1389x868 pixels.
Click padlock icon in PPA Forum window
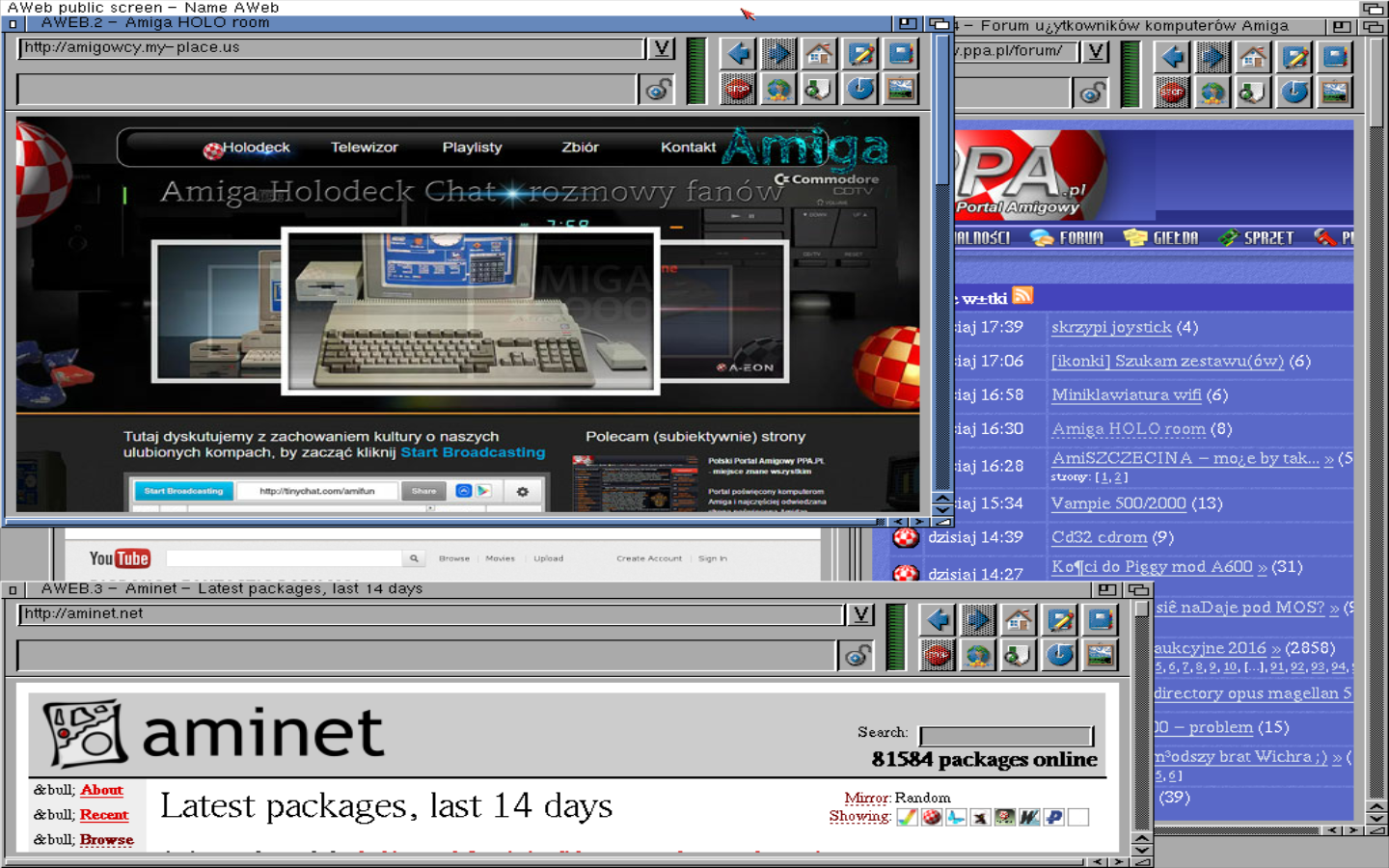(1092, 94)
